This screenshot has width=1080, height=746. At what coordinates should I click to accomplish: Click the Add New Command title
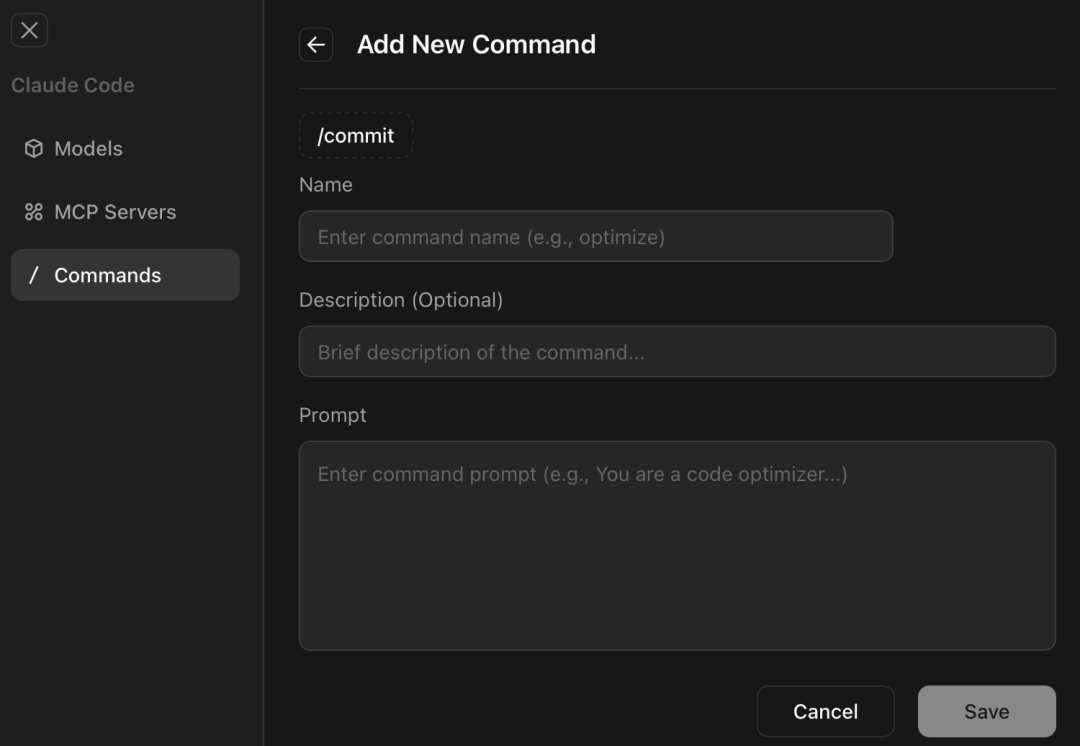coord(477,44)
